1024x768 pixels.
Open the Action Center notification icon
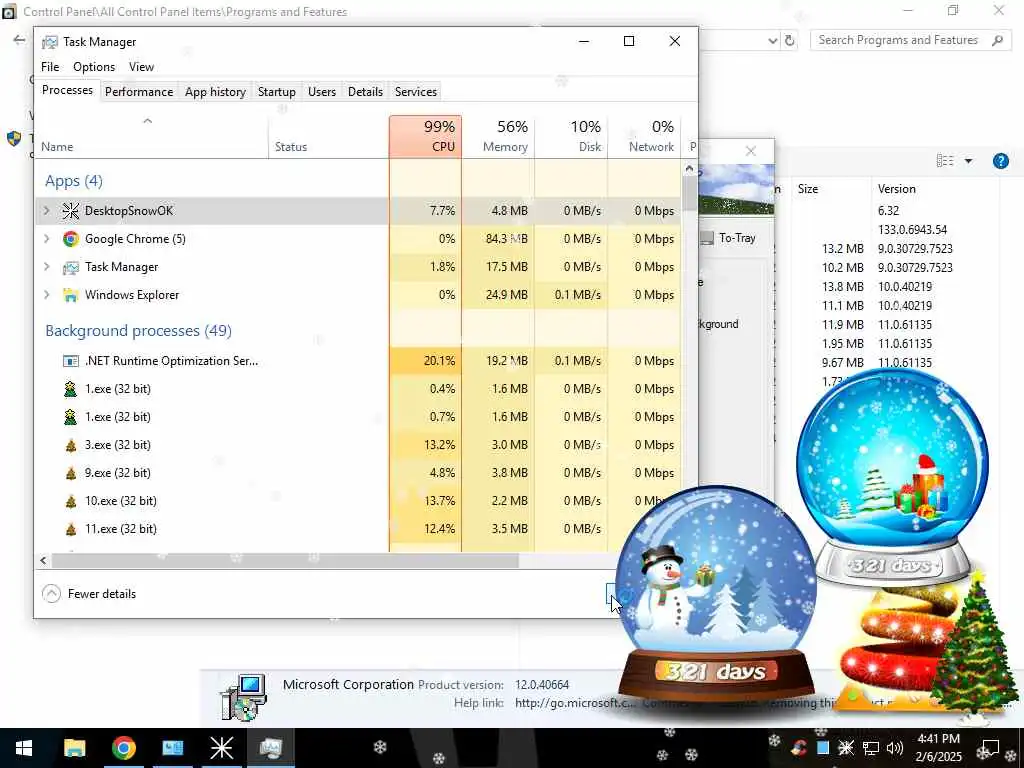click(991, 748)
